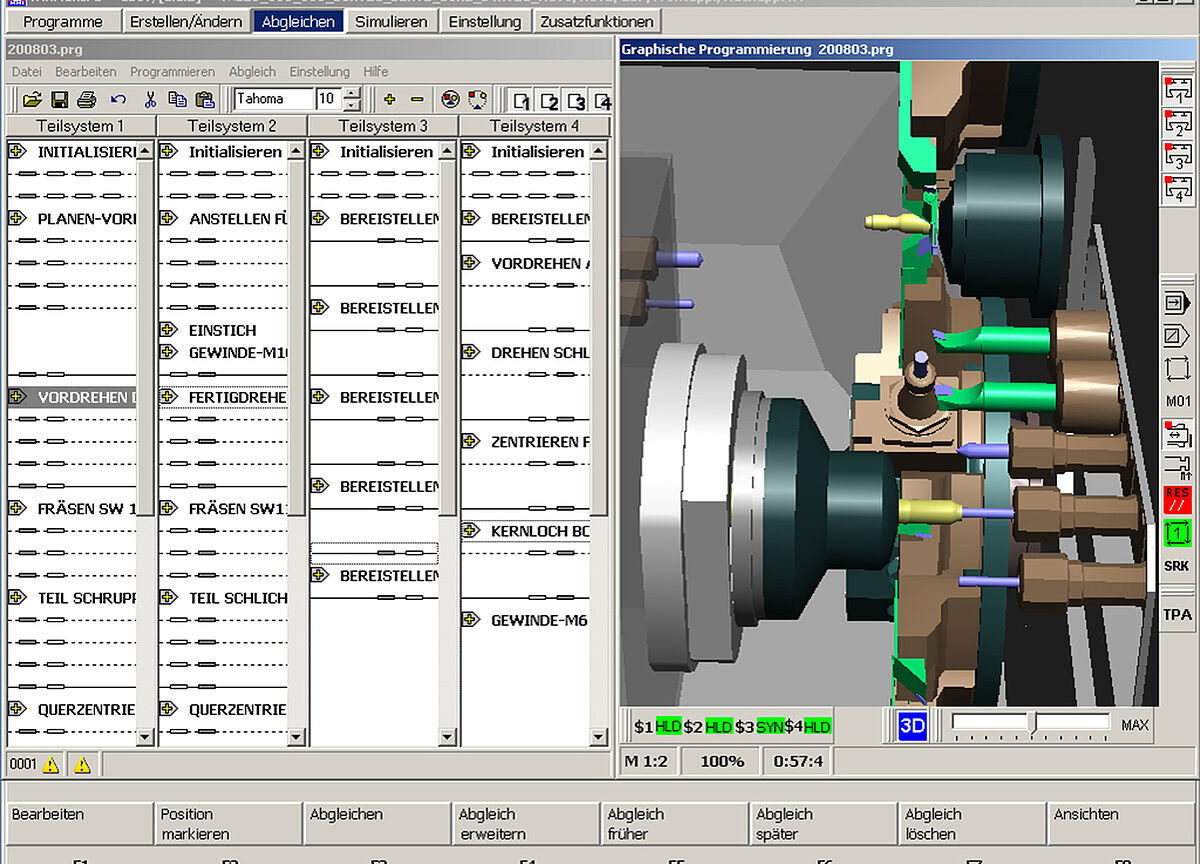
Task: Open the Simulieren tab
Action: coord(391,21)
